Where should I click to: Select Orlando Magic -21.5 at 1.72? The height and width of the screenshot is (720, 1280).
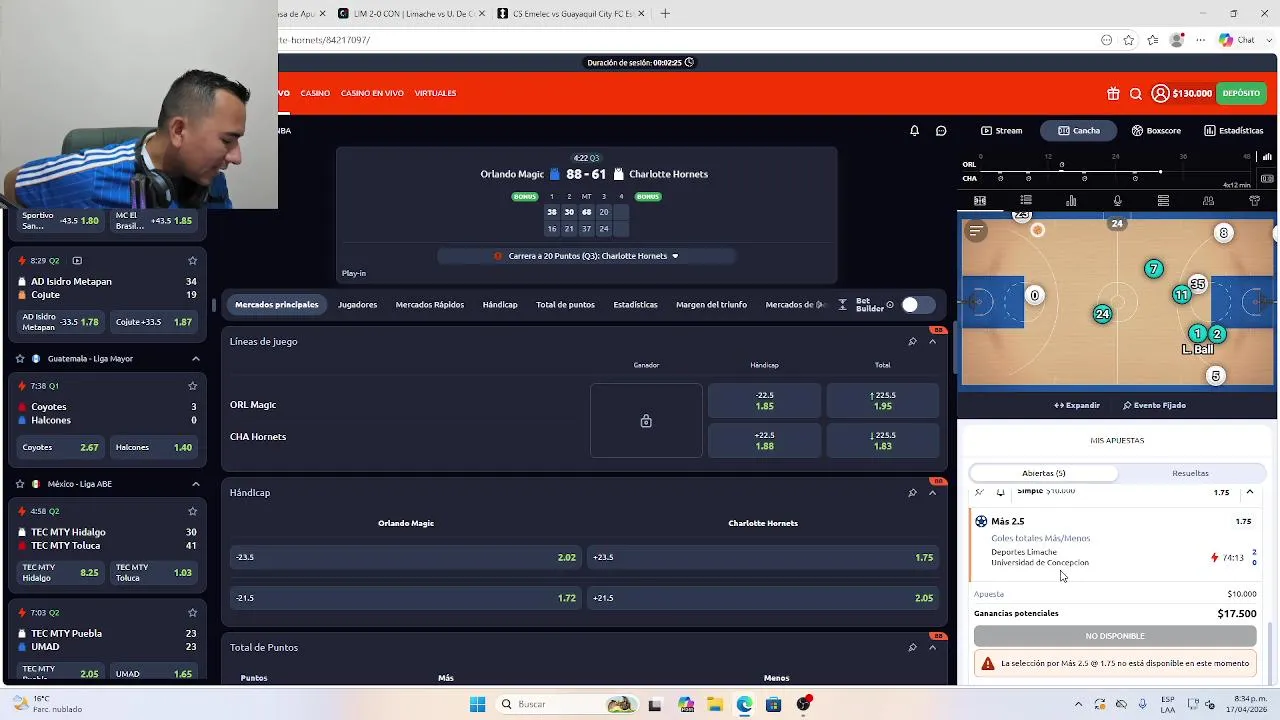pyautogui.click(x=405, y=598)
